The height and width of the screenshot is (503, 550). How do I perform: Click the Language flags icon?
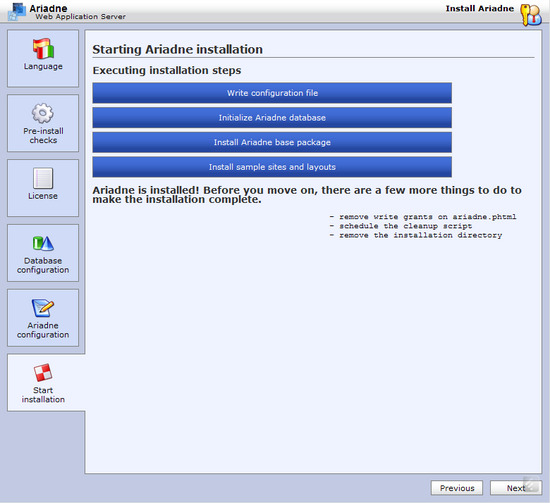pos(43,48)
